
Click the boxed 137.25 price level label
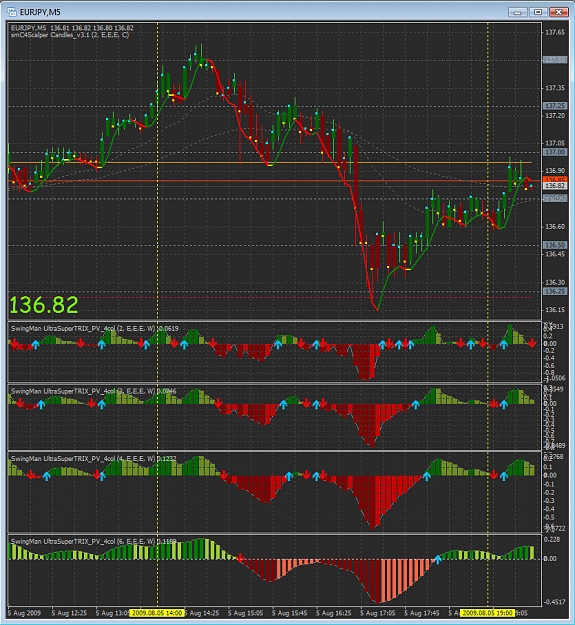pyautogui.click(x=555, y=106)
